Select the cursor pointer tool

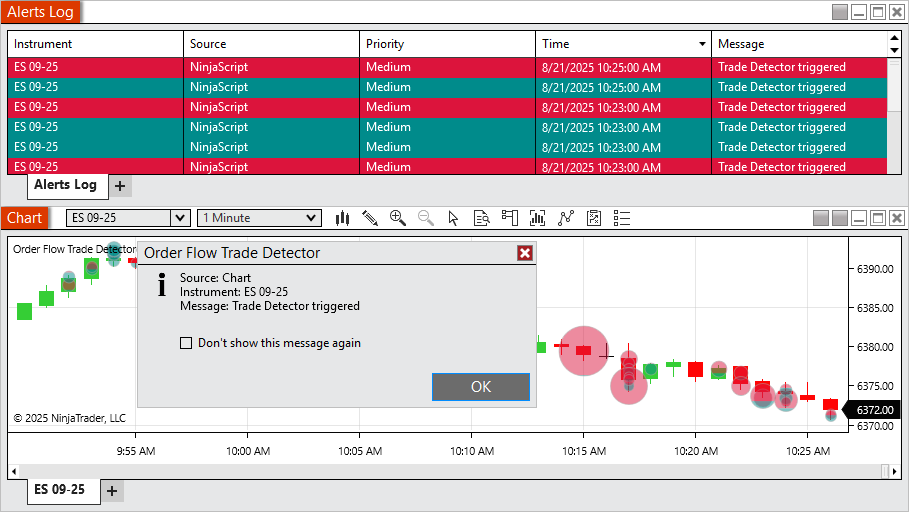click(x=453, y=218)
